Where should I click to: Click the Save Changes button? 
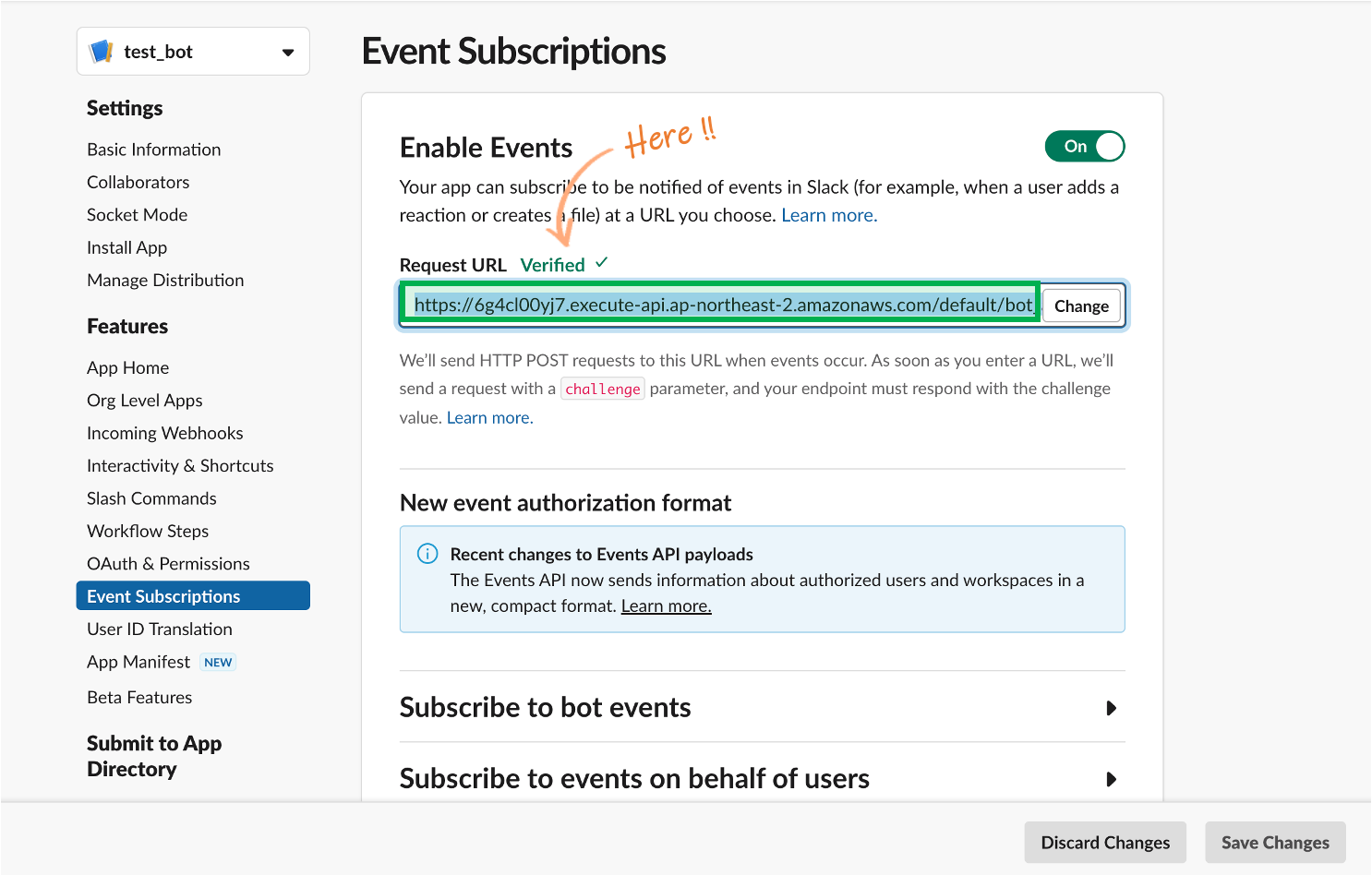(x=1275, y=843)
